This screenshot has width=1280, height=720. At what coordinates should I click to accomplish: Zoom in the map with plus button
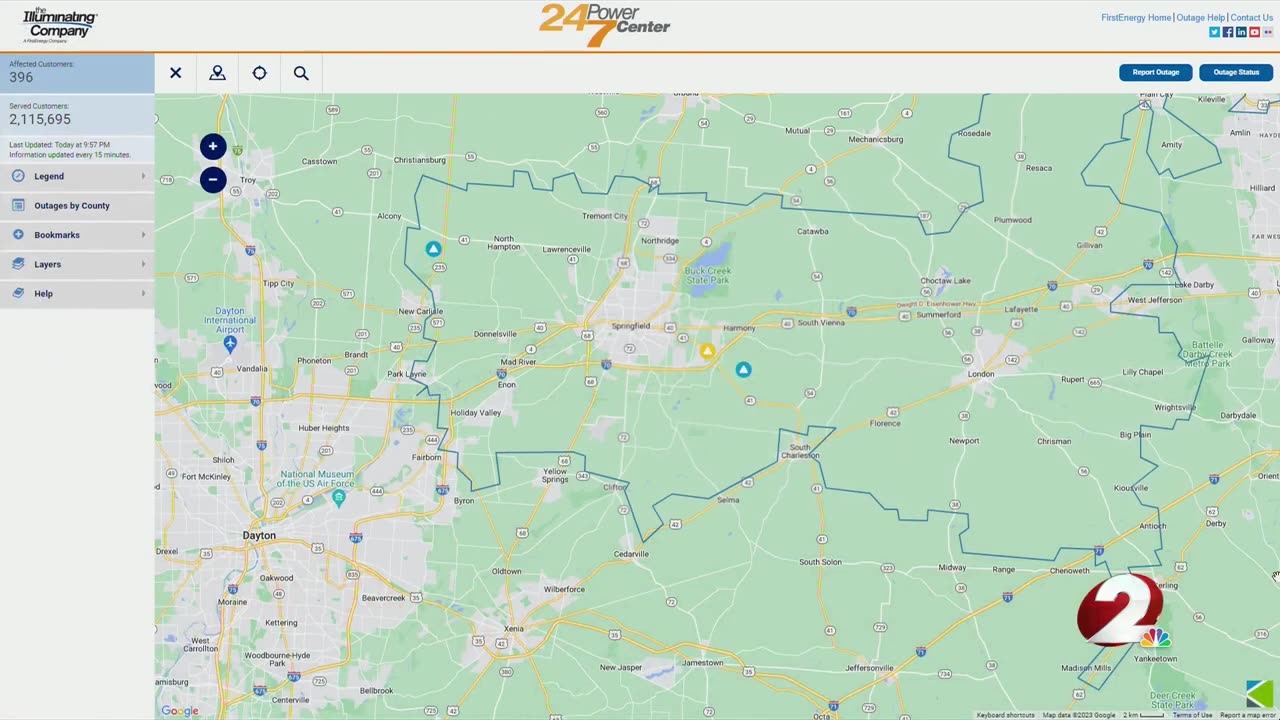click(x=213, y=146)
